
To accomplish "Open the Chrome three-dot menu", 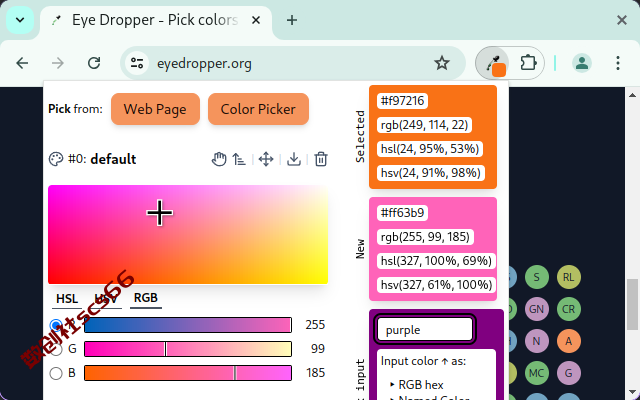I will click(618, 63).
